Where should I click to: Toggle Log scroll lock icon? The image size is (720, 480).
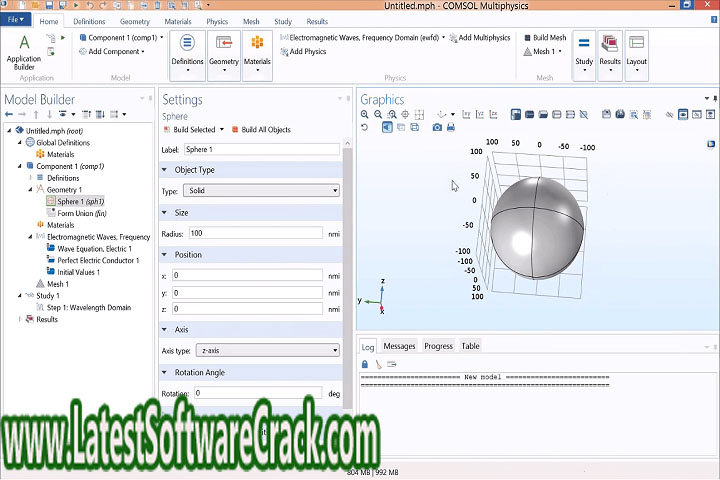(365, 364)
